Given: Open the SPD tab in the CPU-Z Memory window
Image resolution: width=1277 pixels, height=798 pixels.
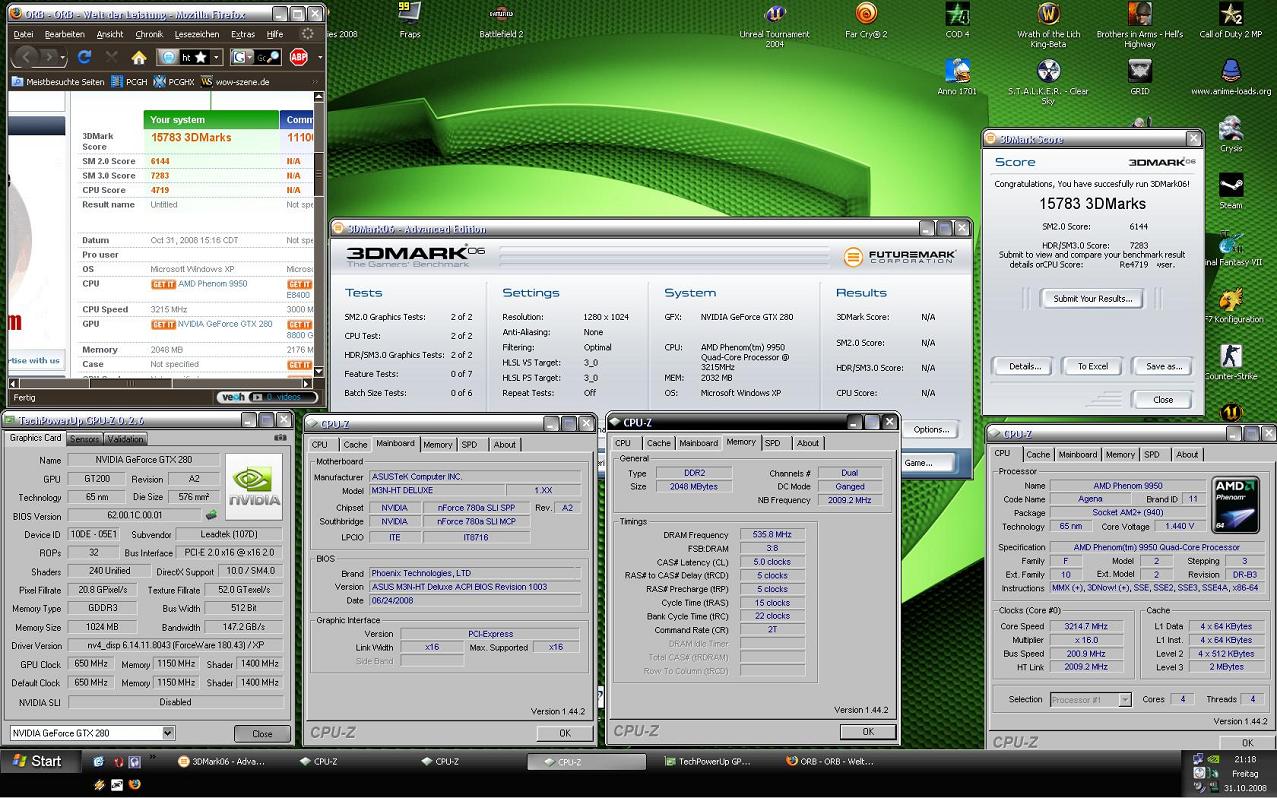Looking at the screenshot, I should coord(772,443).
